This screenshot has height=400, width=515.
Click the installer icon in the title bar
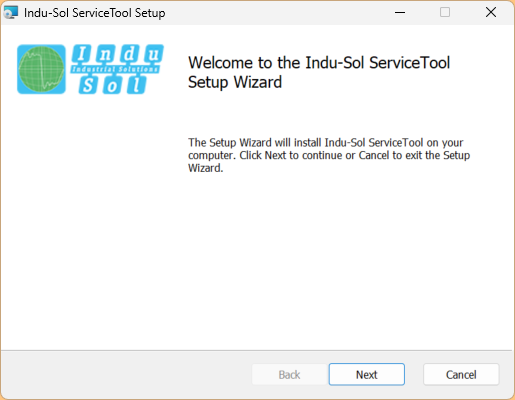tap(11, 13)
